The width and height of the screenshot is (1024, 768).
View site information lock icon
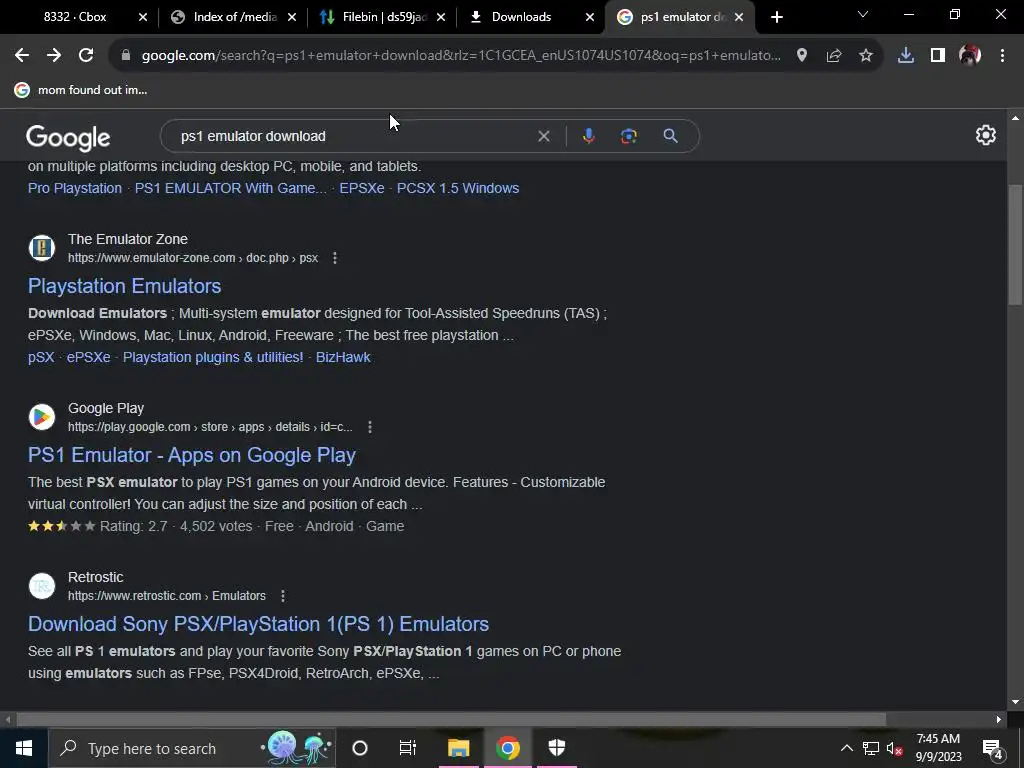(x=126, y=56)
